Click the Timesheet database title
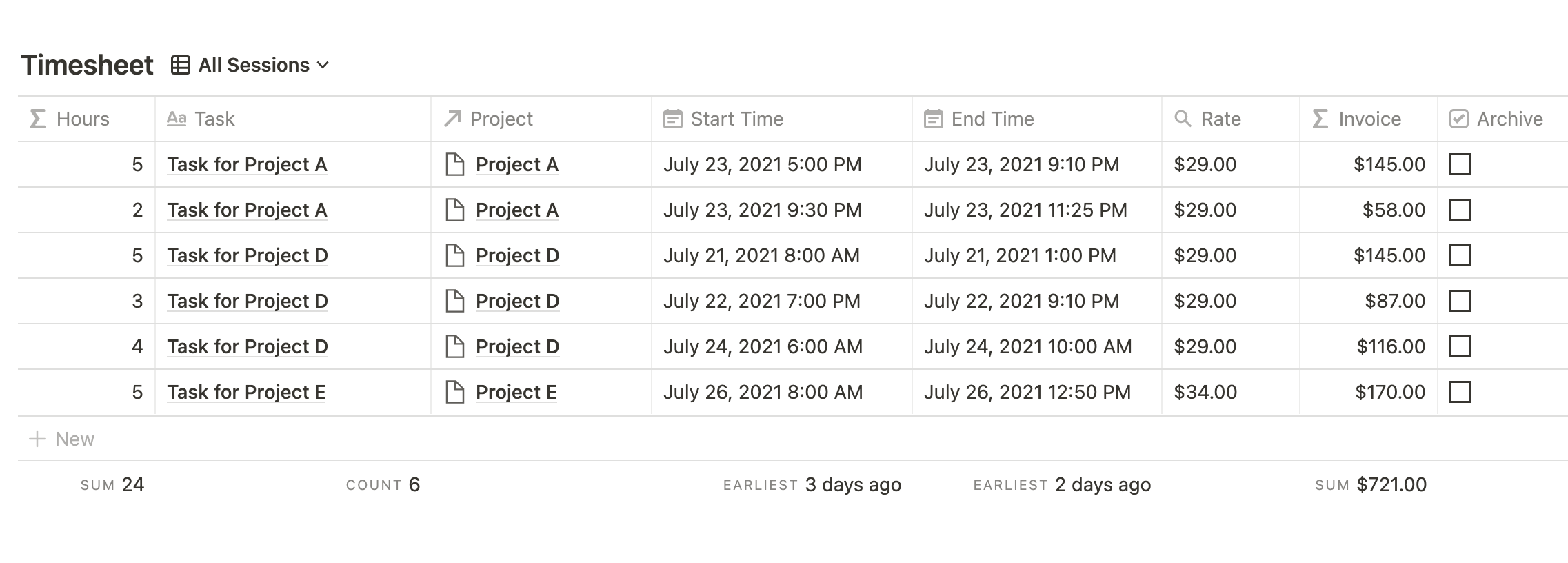 (87, 65)
